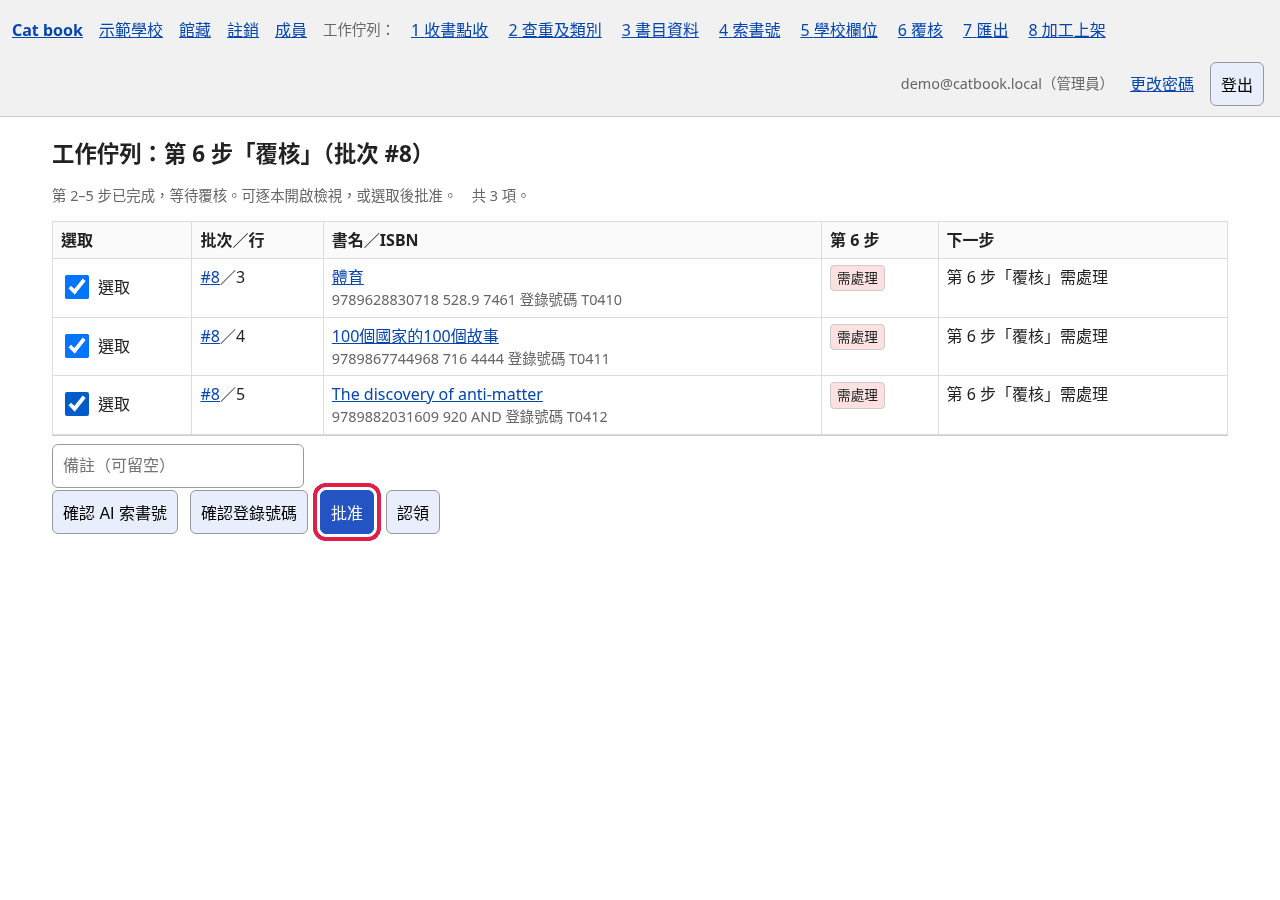Go to step 4 索書號
Screen dimensions: 1280x900
click(x=750, y=30)
